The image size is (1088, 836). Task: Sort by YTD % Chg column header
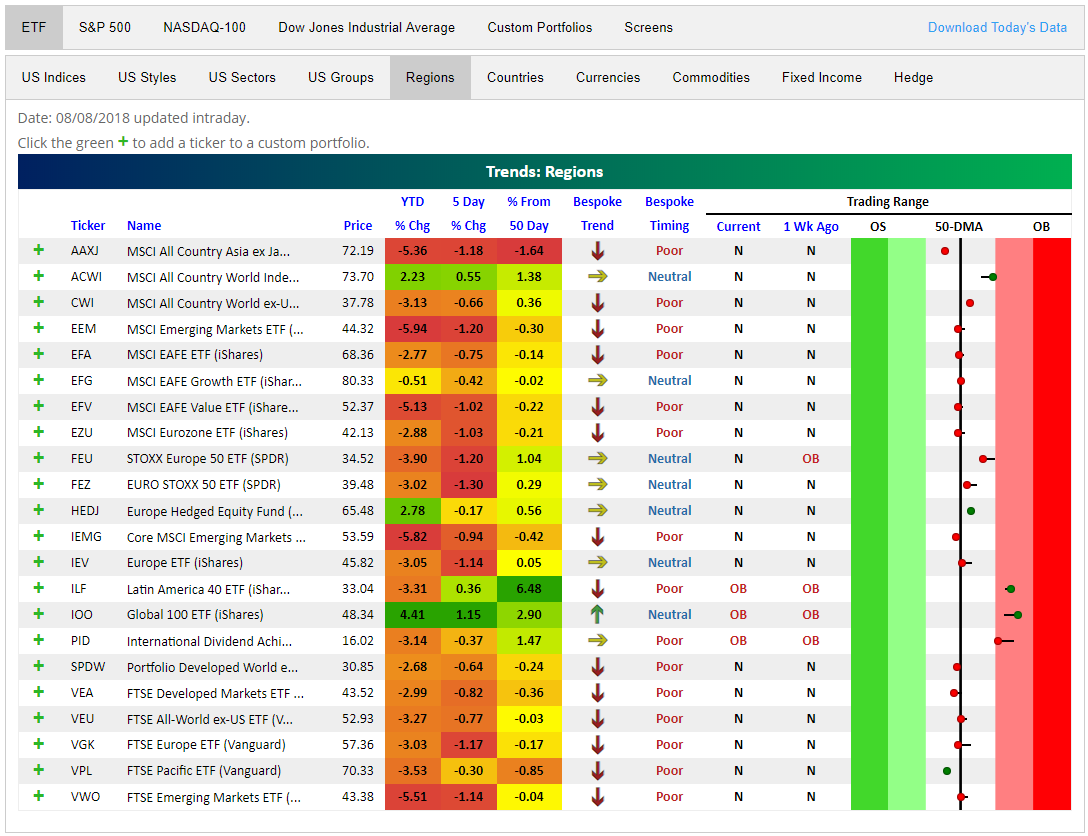tap(412, 213)
